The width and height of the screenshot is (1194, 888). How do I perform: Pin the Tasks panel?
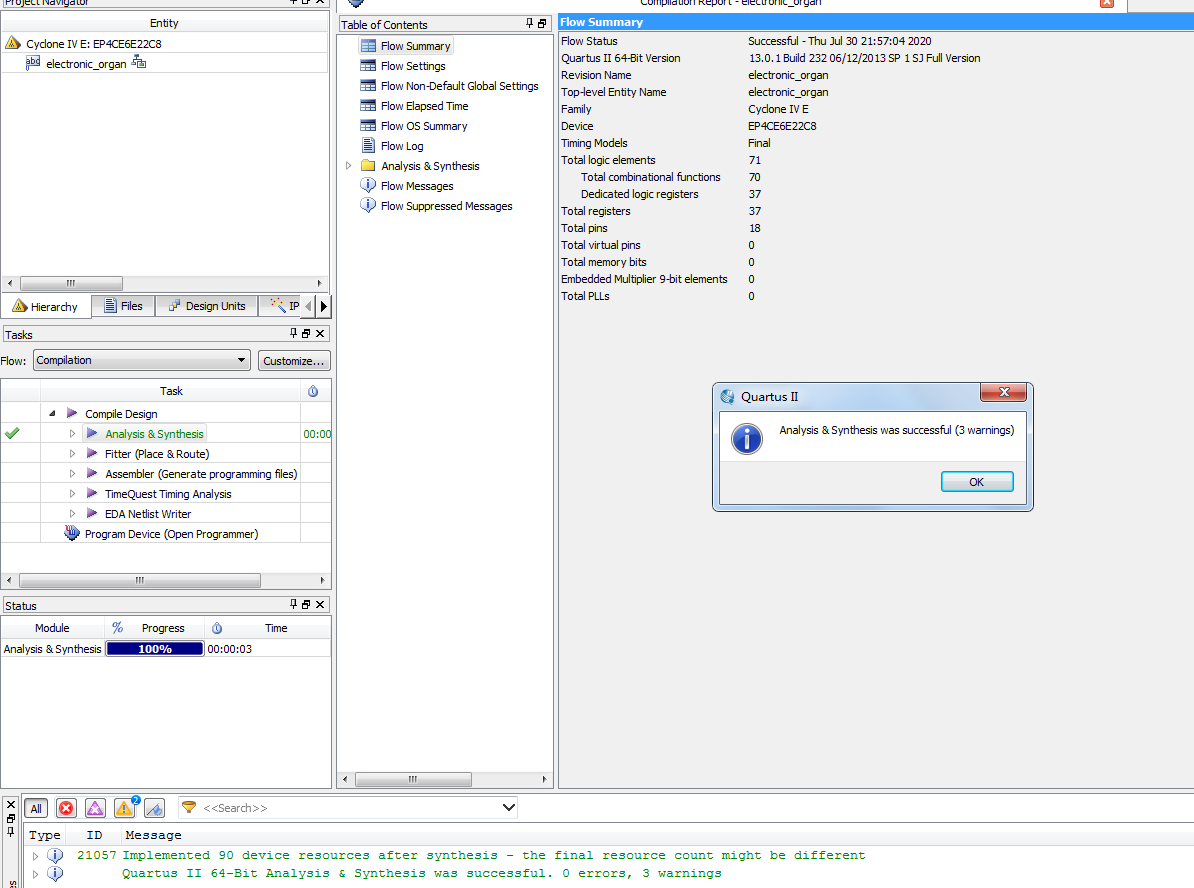pos(293,333)
